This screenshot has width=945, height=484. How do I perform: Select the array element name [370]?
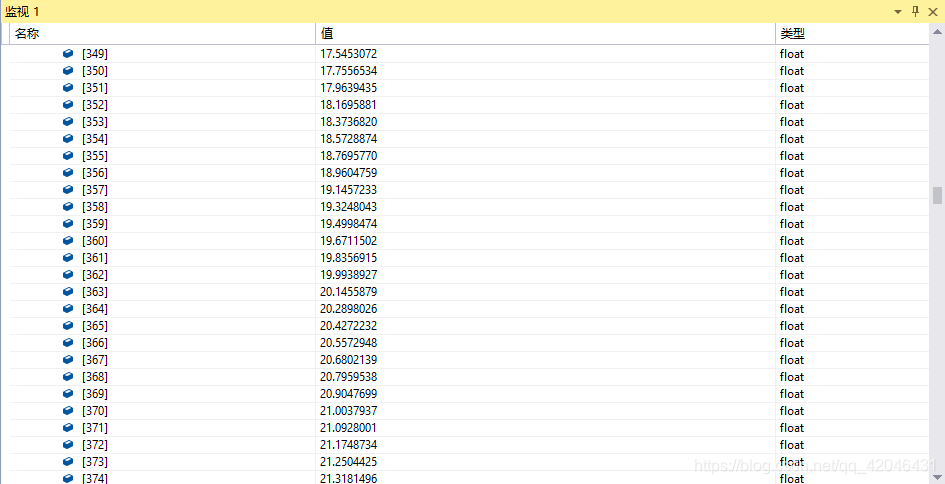[95, 410]
